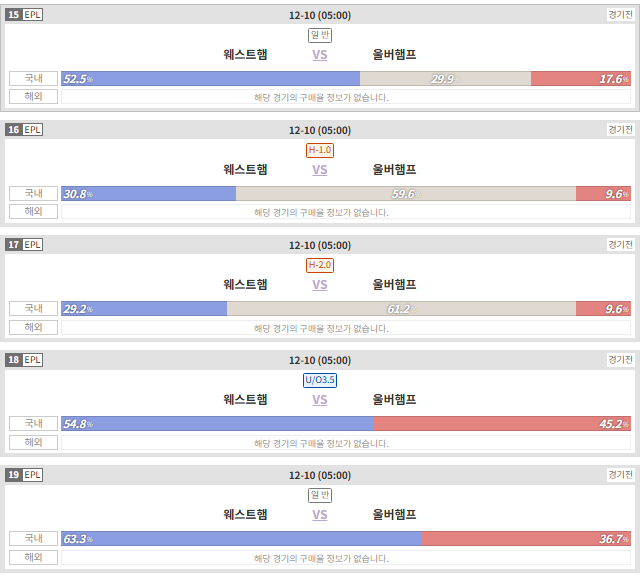Open the VS link for match 19
This screenshot has height=578, width=643.
coord(319,514)
